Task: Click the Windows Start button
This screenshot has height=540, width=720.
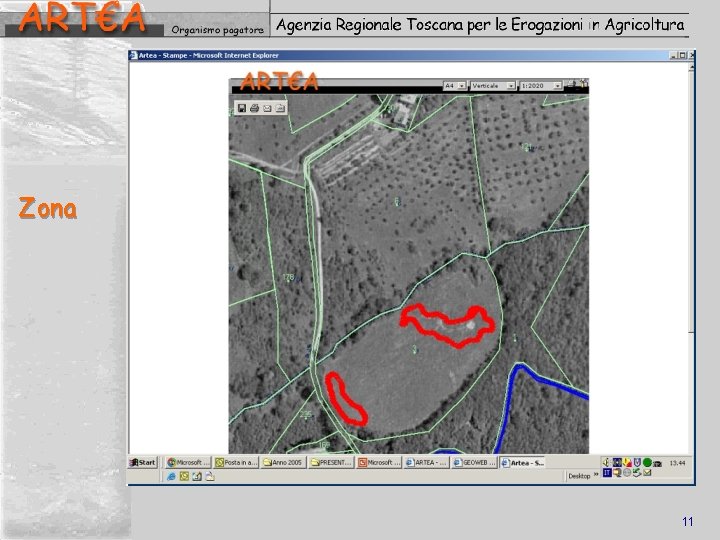Action: [143, 462]
